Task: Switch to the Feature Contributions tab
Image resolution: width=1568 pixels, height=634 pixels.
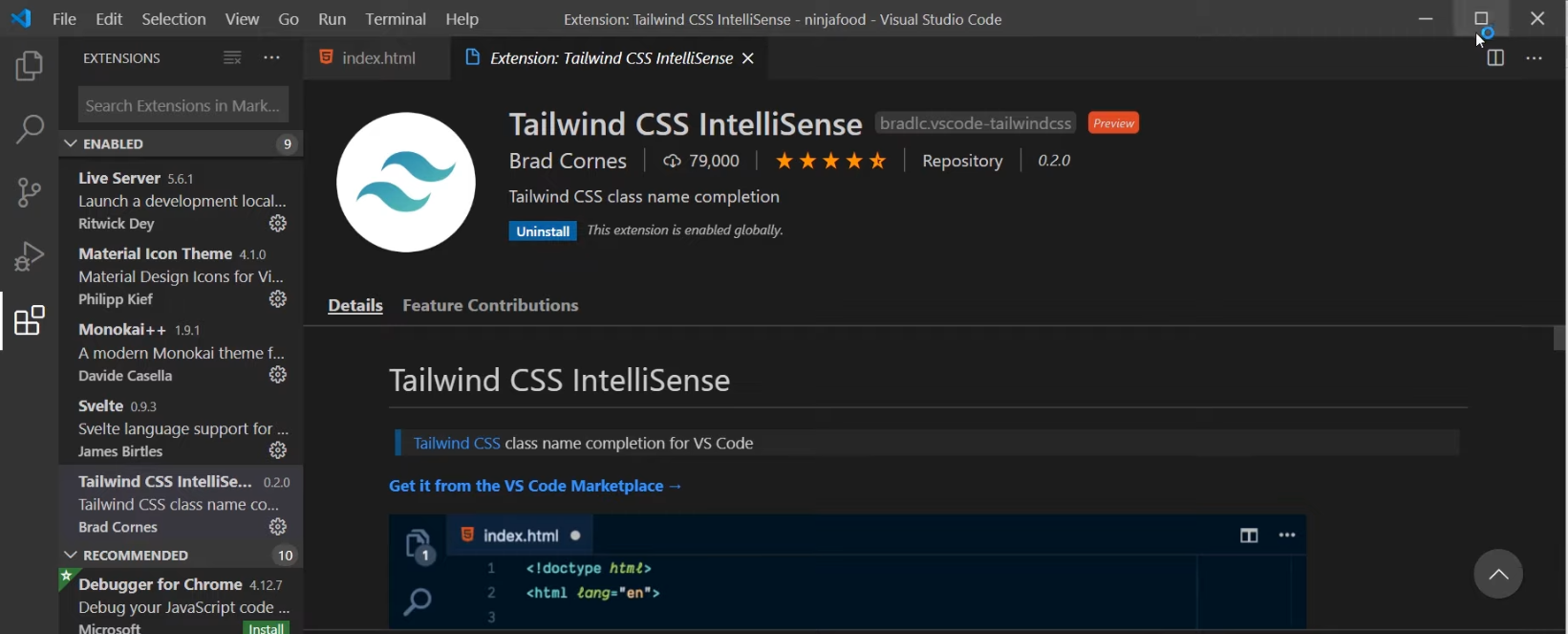Action: point(490,305)
